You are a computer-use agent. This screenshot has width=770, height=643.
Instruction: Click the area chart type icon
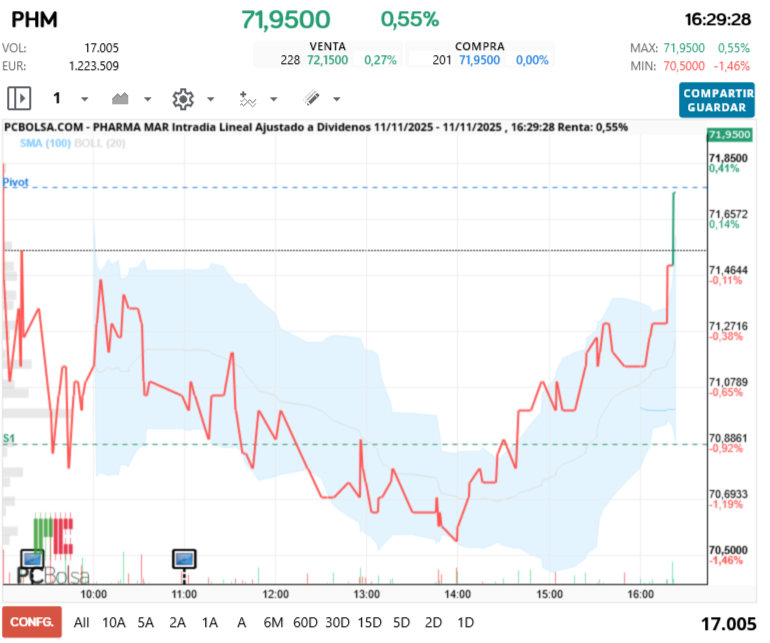click(120, 99)
